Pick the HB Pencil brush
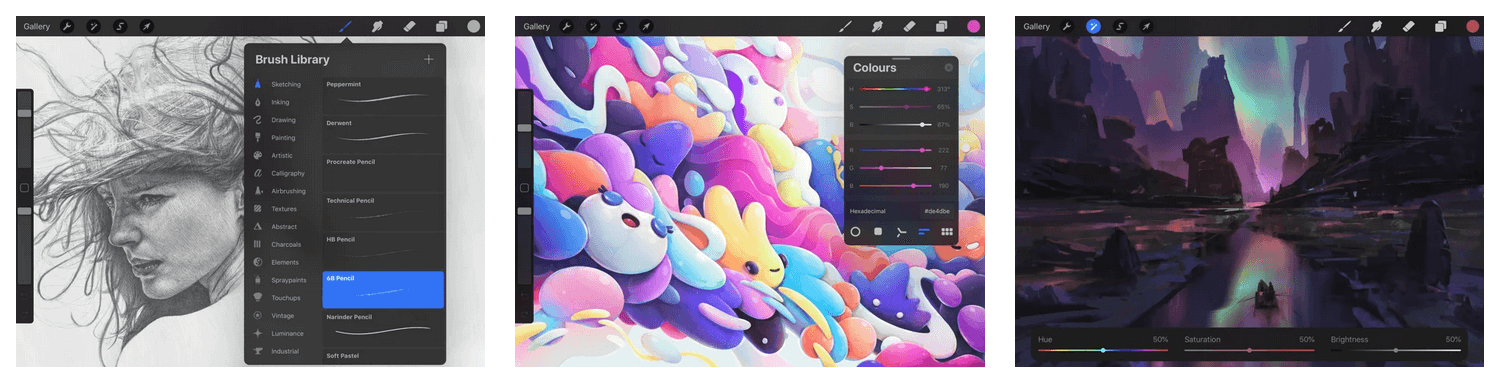 pyautogui.click(x=384, y=252)
